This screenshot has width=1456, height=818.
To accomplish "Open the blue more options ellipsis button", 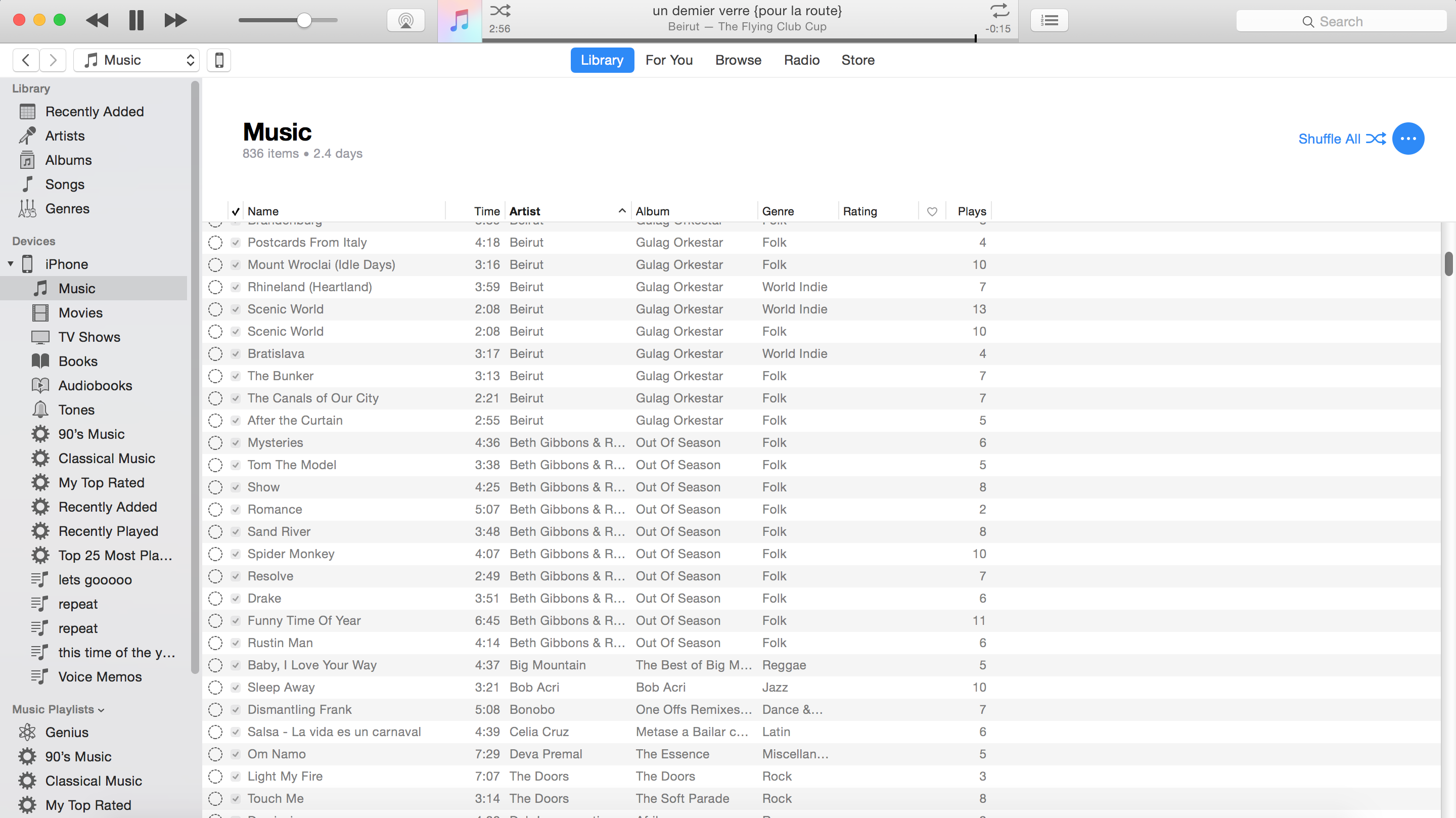I will coord(1407,139).
